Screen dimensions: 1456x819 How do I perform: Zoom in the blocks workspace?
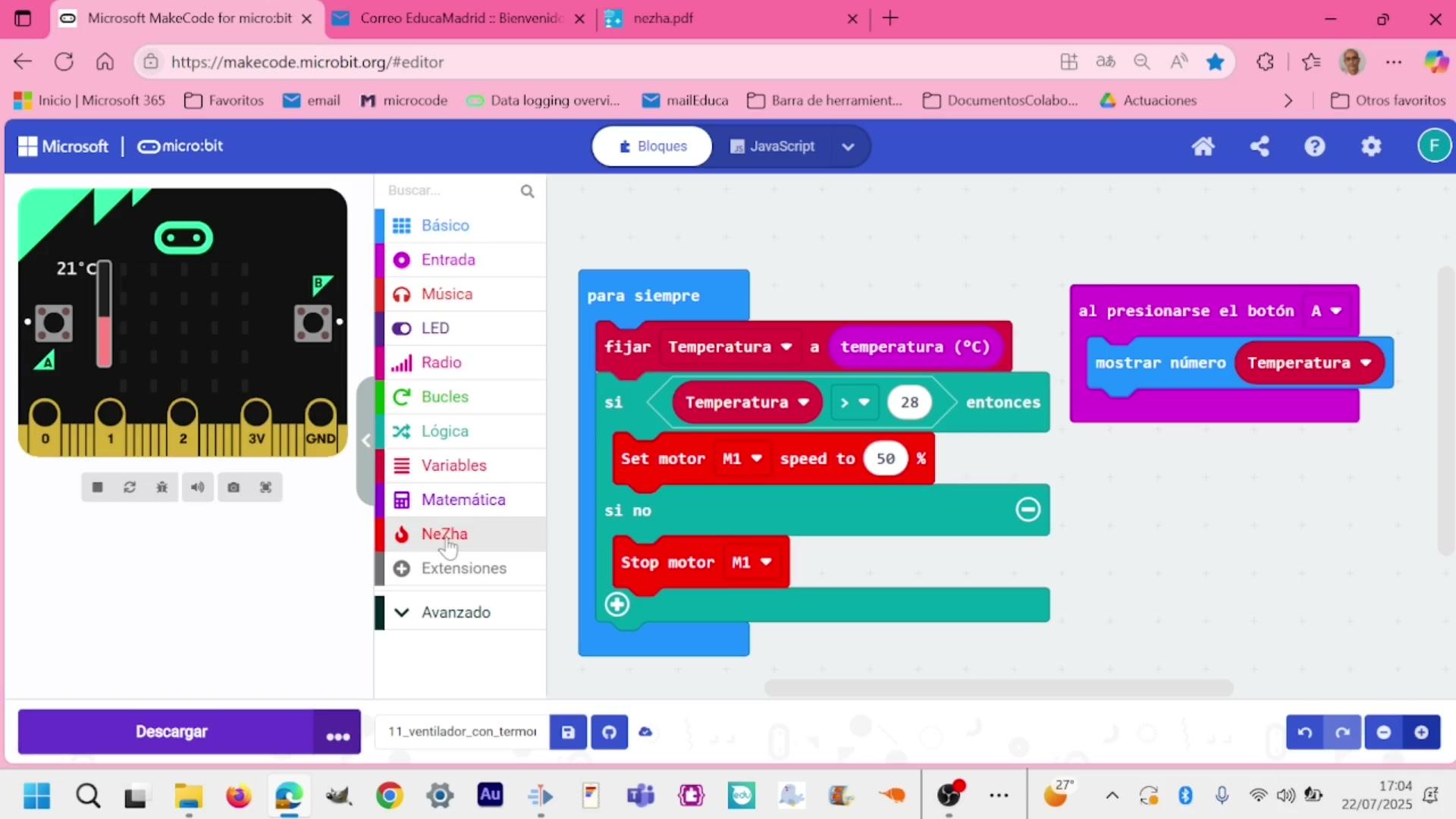(1421, 733)
